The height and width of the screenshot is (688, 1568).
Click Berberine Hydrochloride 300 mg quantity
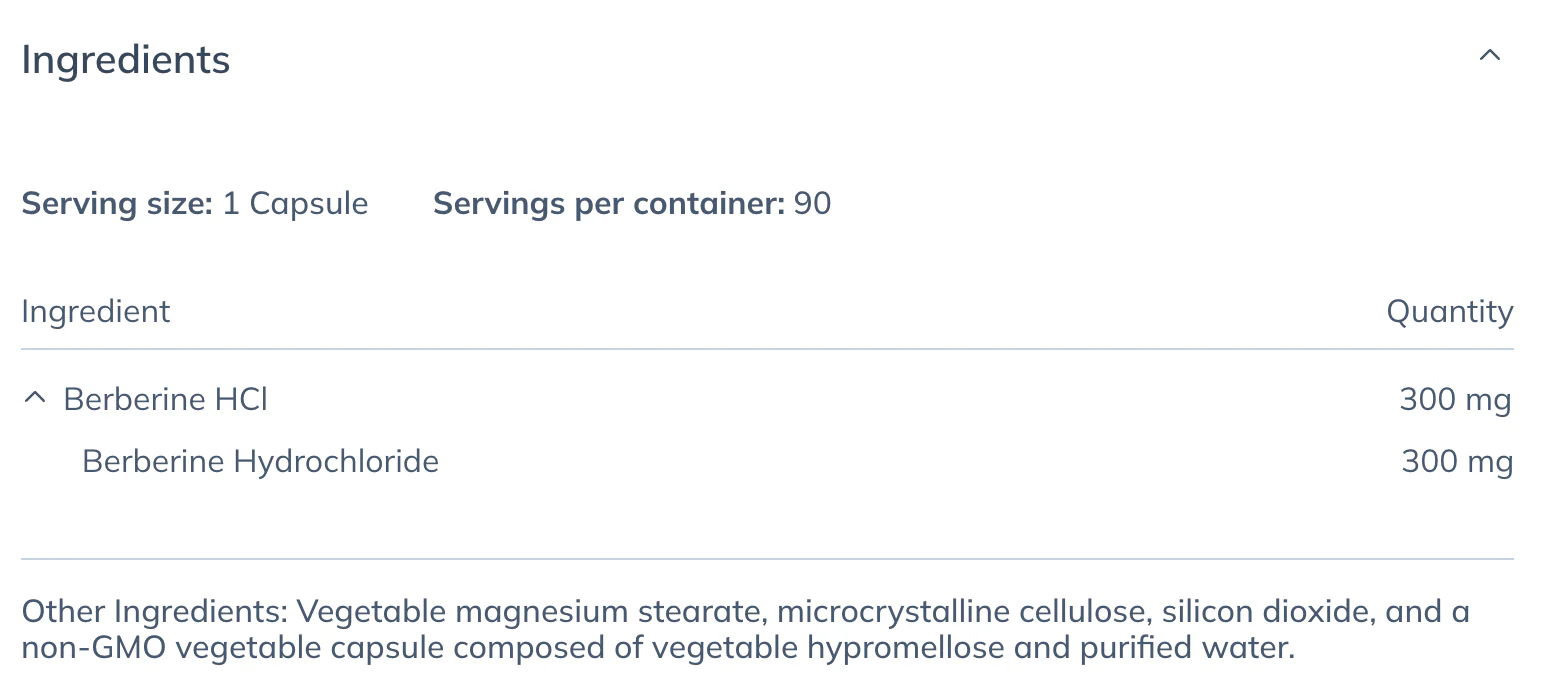1457,462
